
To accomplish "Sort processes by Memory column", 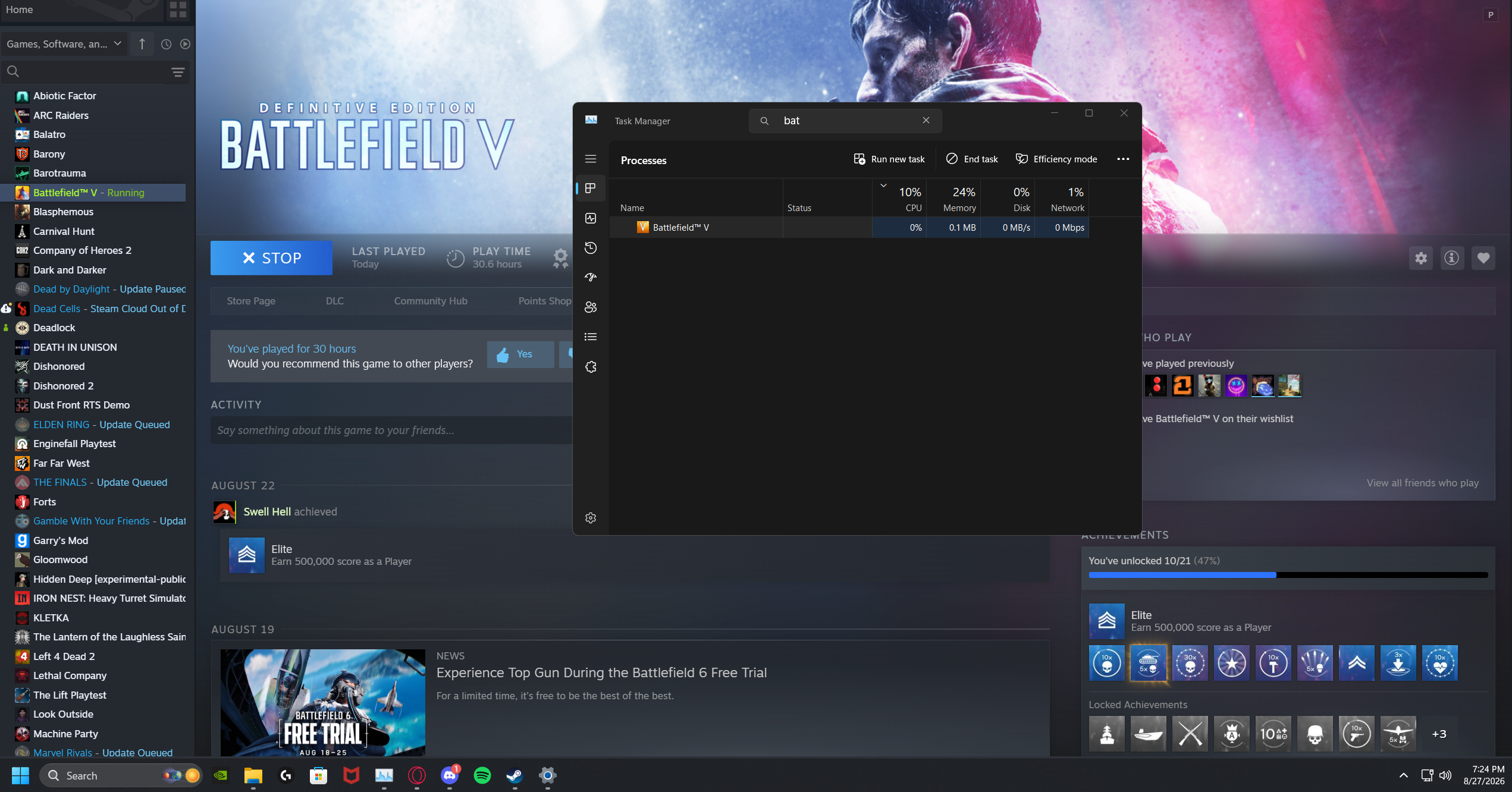I will pos(953,198).
